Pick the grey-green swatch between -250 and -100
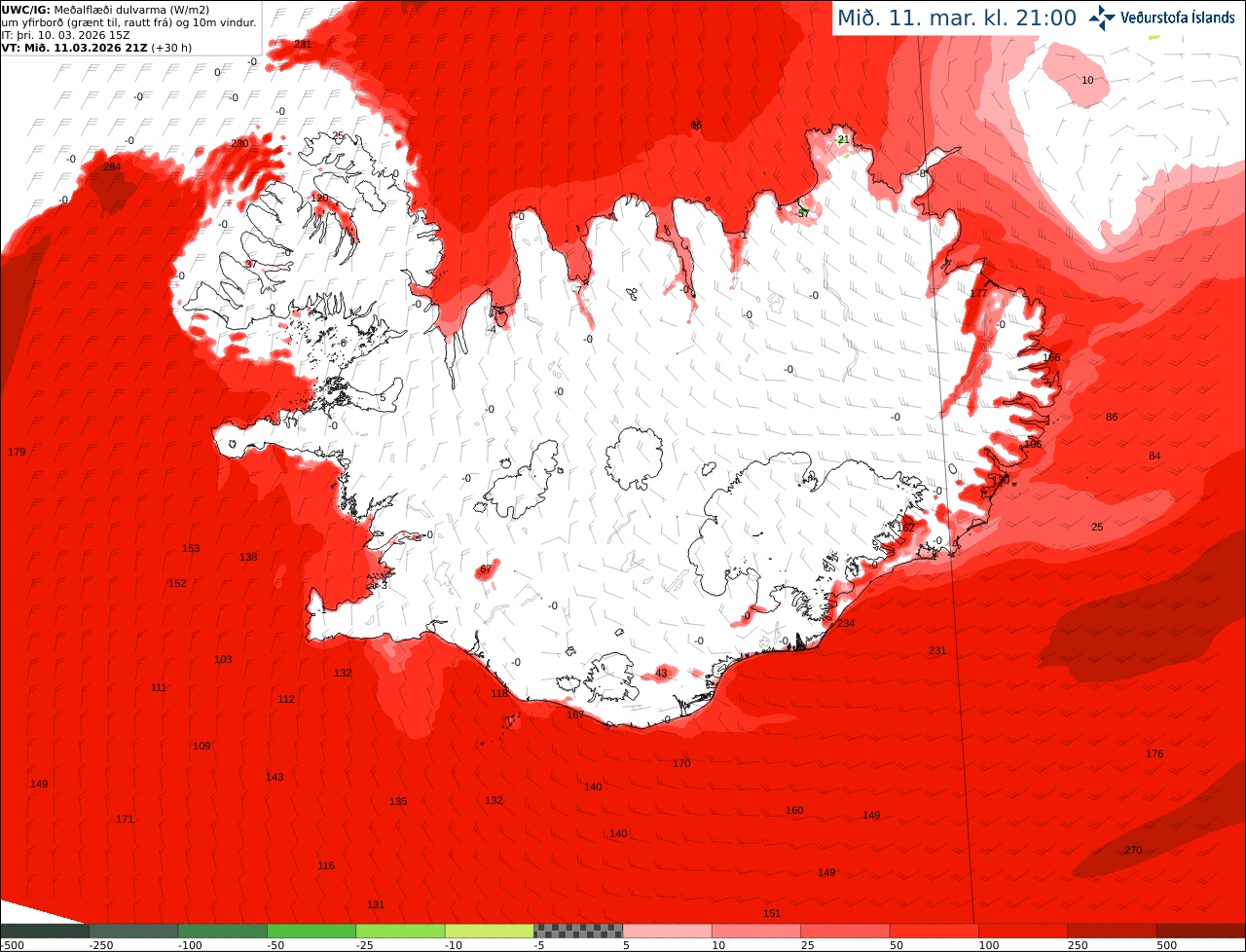 (133, 931)
